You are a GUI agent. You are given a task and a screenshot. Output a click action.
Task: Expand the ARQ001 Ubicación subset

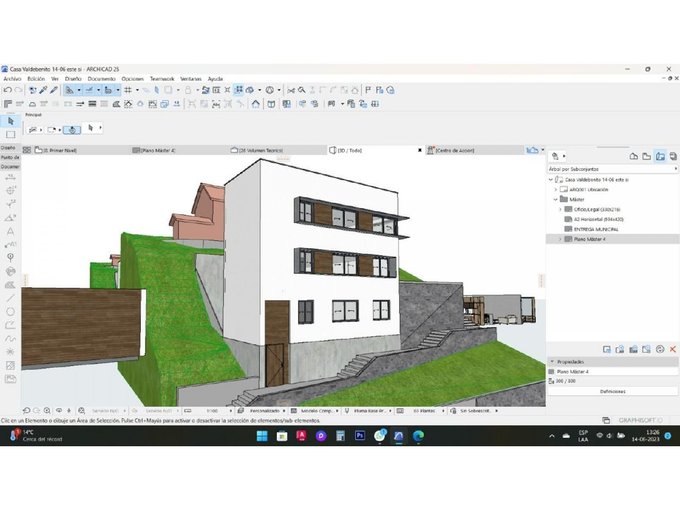pos(558,188)
